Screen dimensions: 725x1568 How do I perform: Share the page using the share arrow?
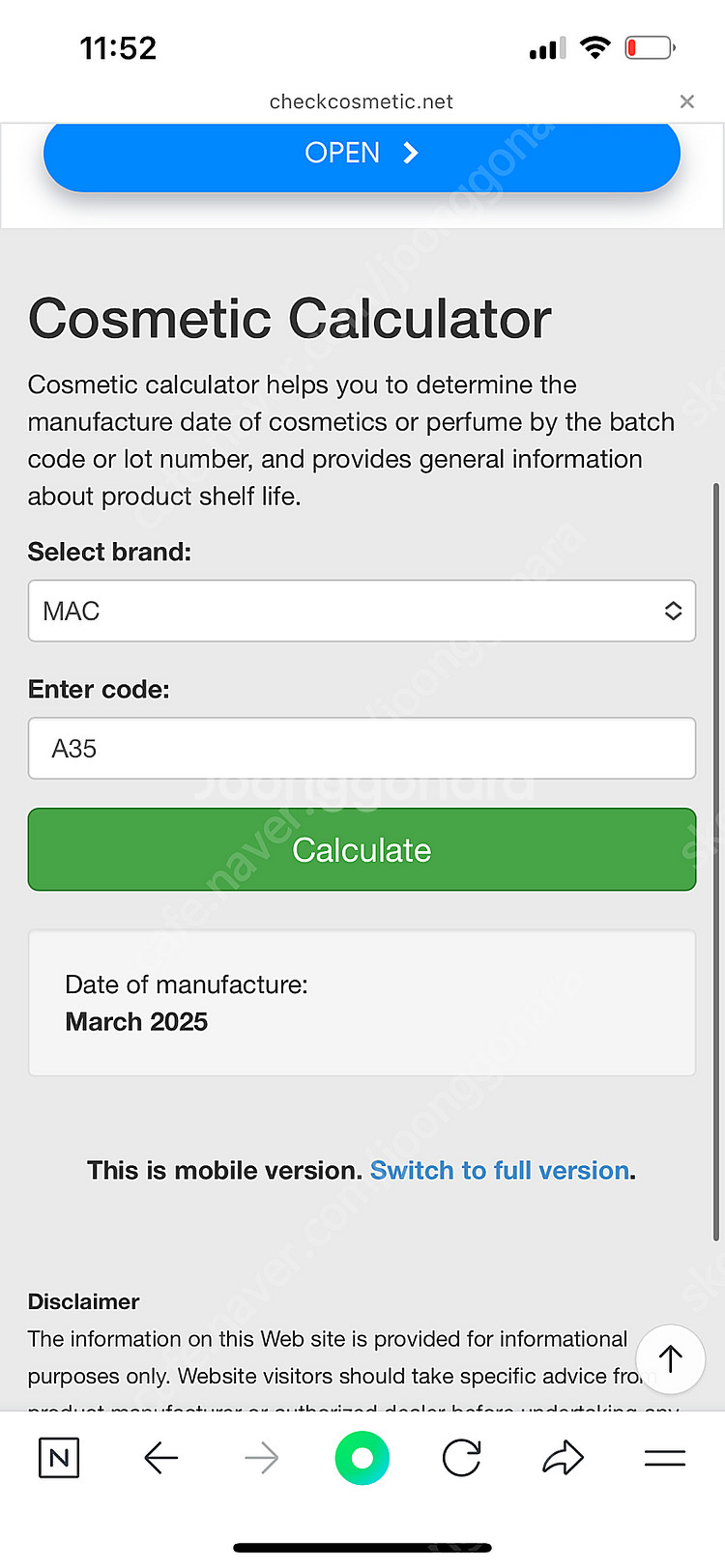pyautogui.click(x=563, y=1458)
